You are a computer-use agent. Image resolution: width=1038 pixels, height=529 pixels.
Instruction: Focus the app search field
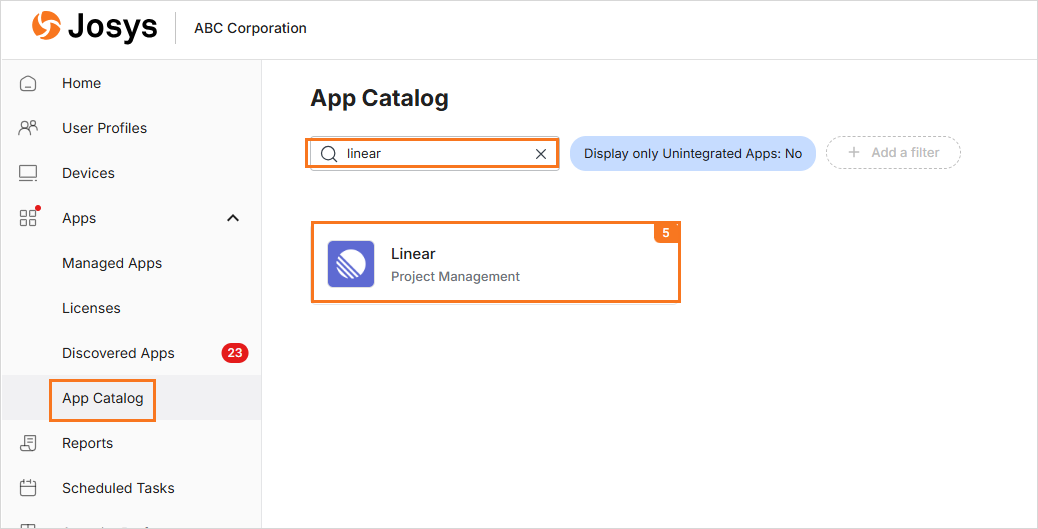pos(435,154)
